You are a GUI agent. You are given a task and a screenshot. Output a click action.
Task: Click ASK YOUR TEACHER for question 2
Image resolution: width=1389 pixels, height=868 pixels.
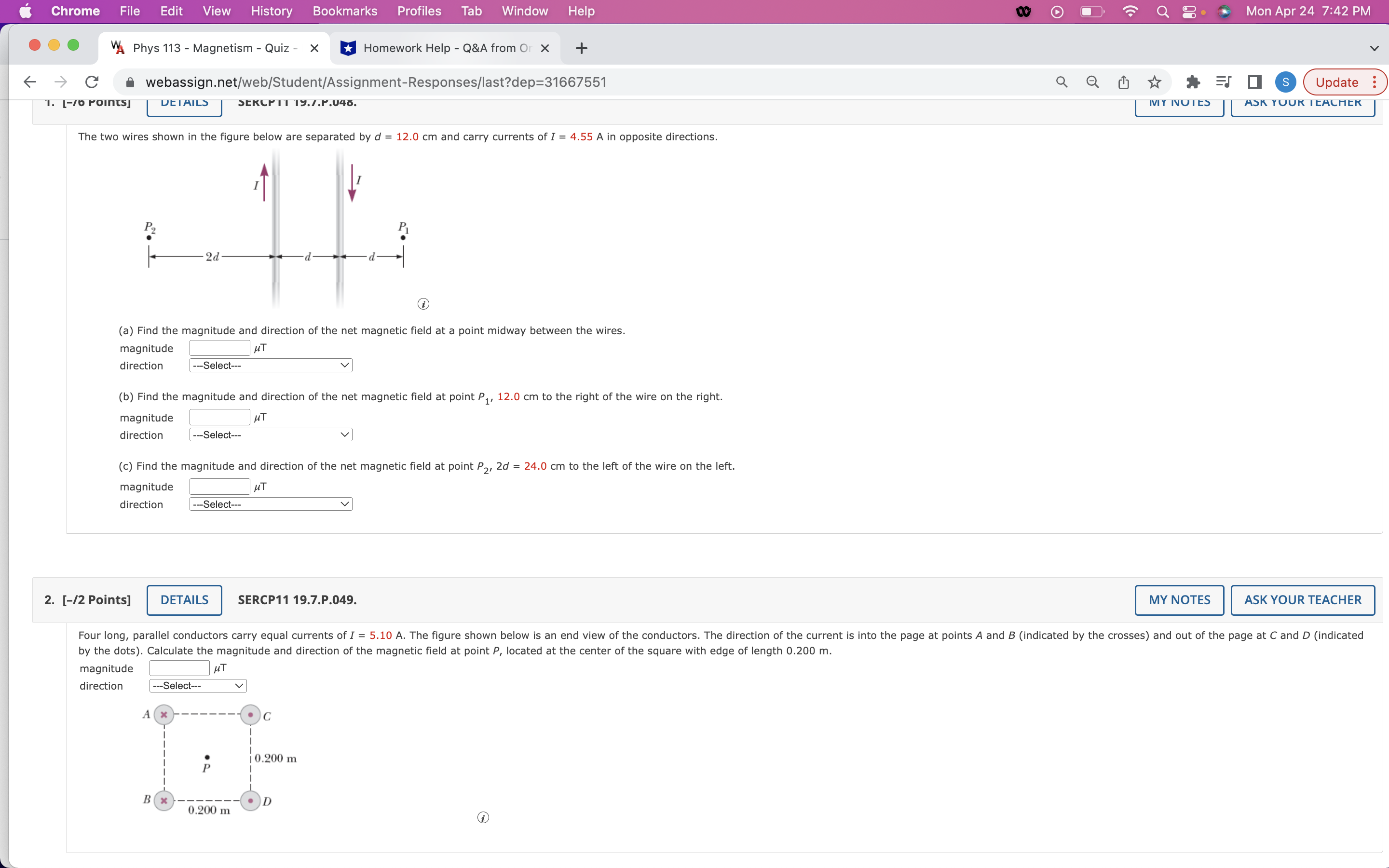1302,599
